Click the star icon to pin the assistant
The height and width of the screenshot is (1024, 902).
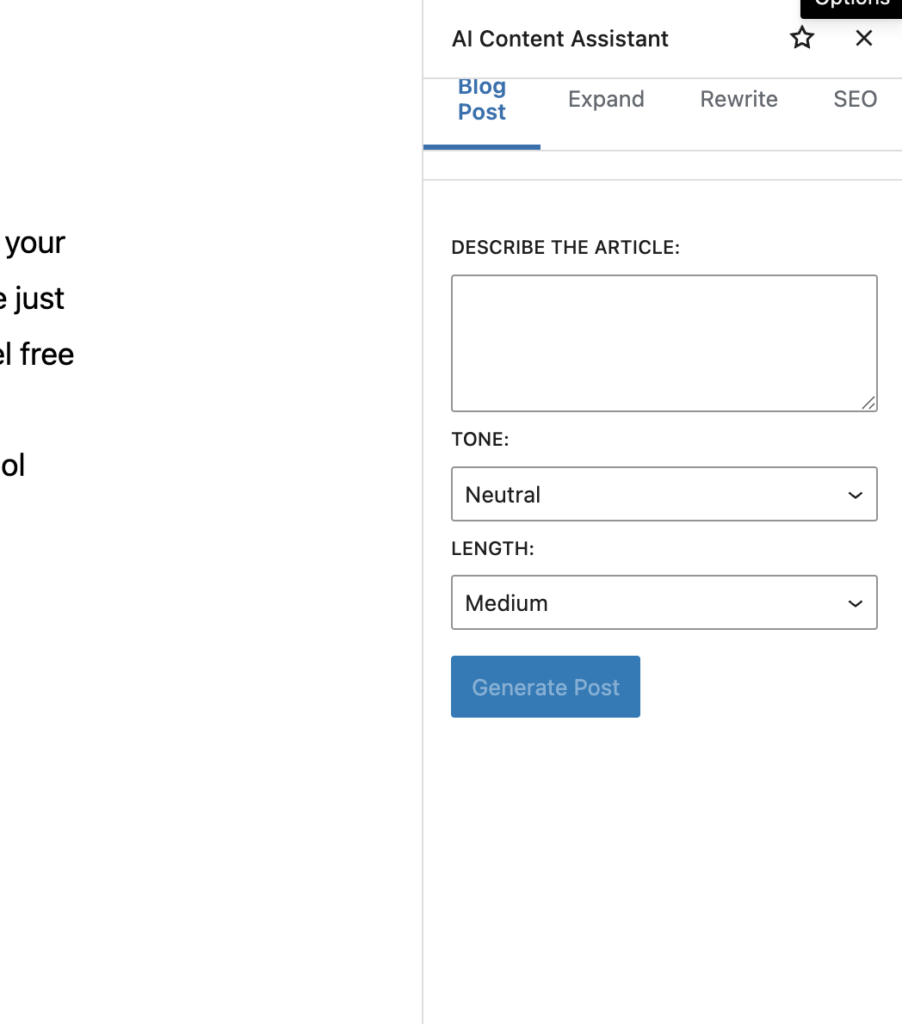click(x=802, y=39)
